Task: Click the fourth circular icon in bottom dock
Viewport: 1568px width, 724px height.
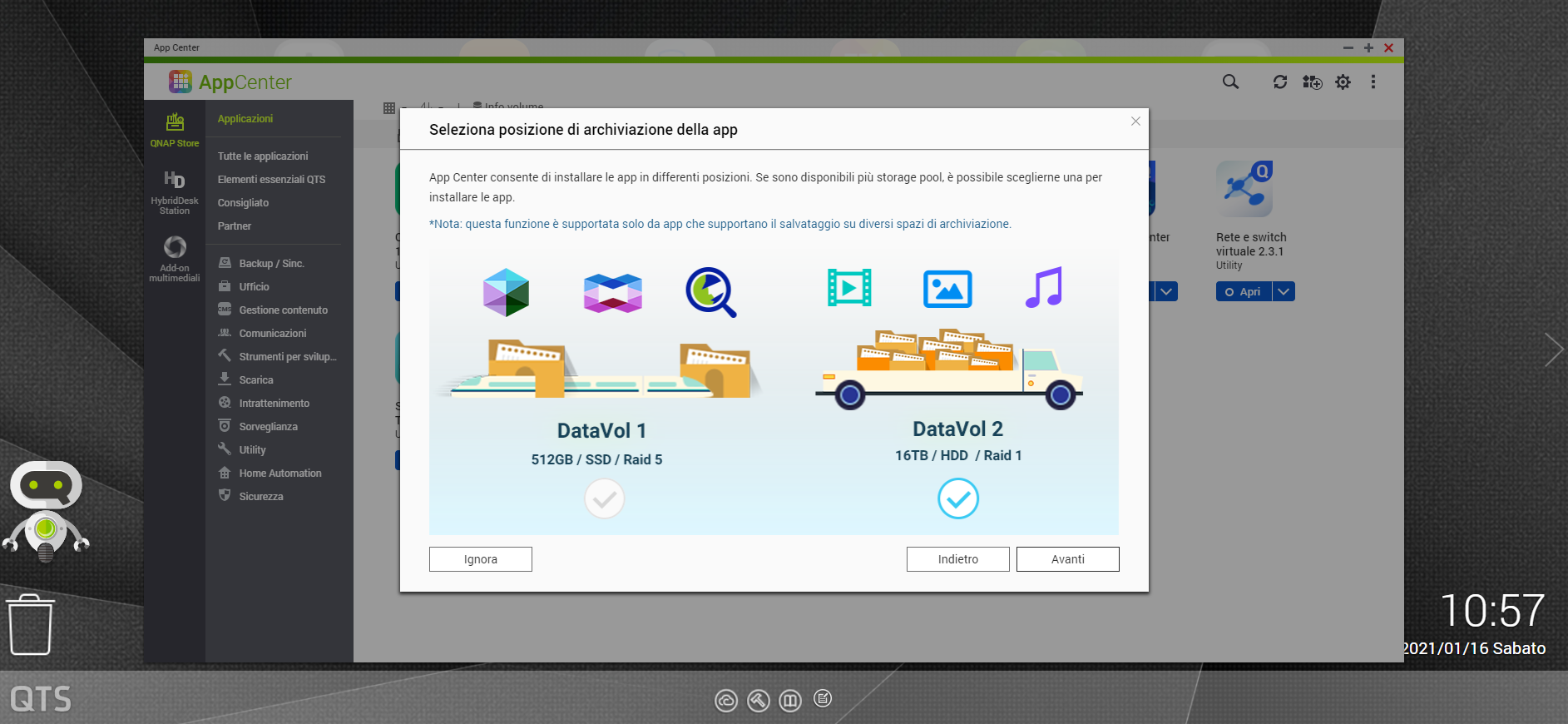Action: (823, 698)
